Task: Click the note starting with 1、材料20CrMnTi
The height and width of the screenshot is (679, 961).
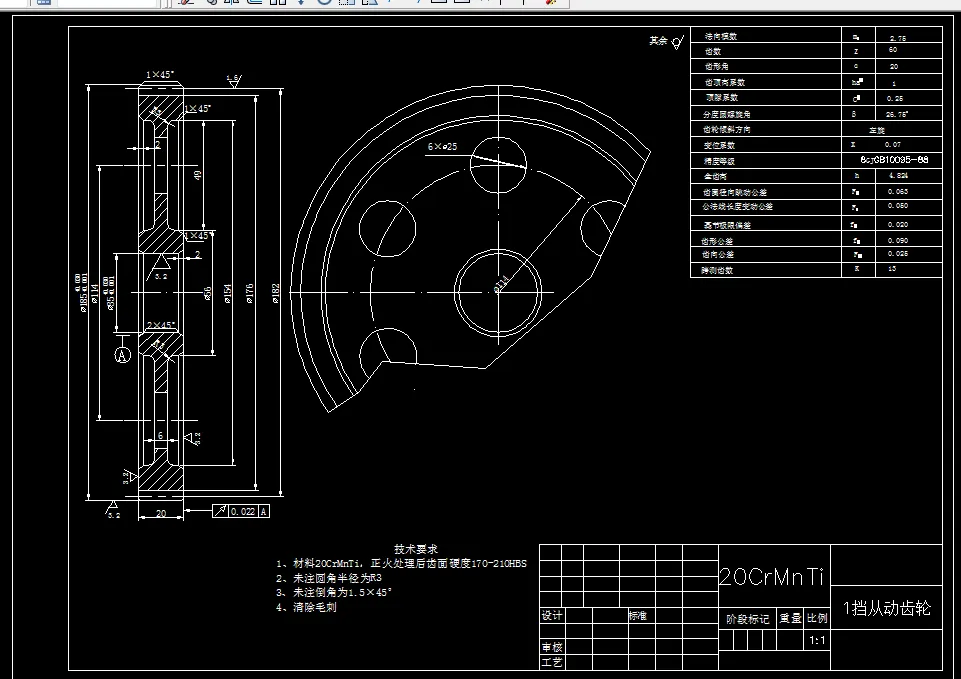Action: [401, 563]
